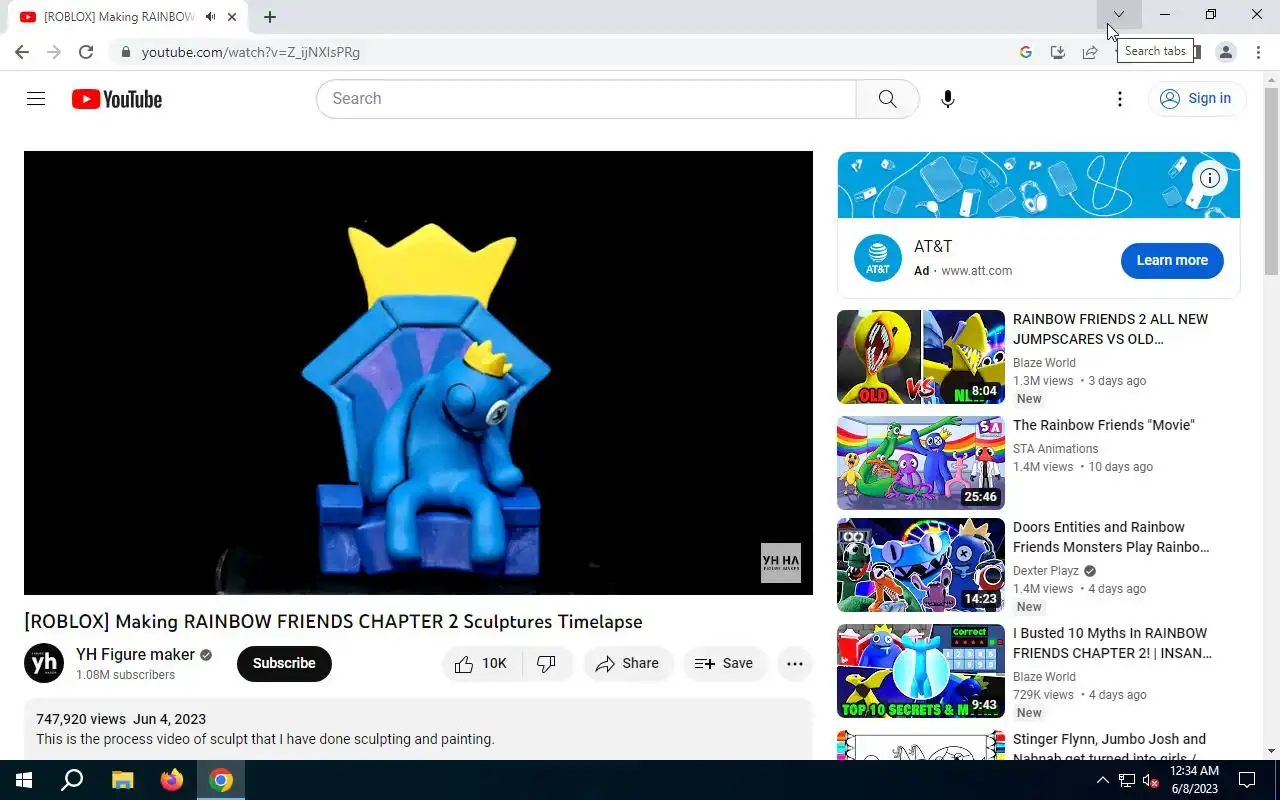Mute tab via speaker icon

click(x=210, y=17)
